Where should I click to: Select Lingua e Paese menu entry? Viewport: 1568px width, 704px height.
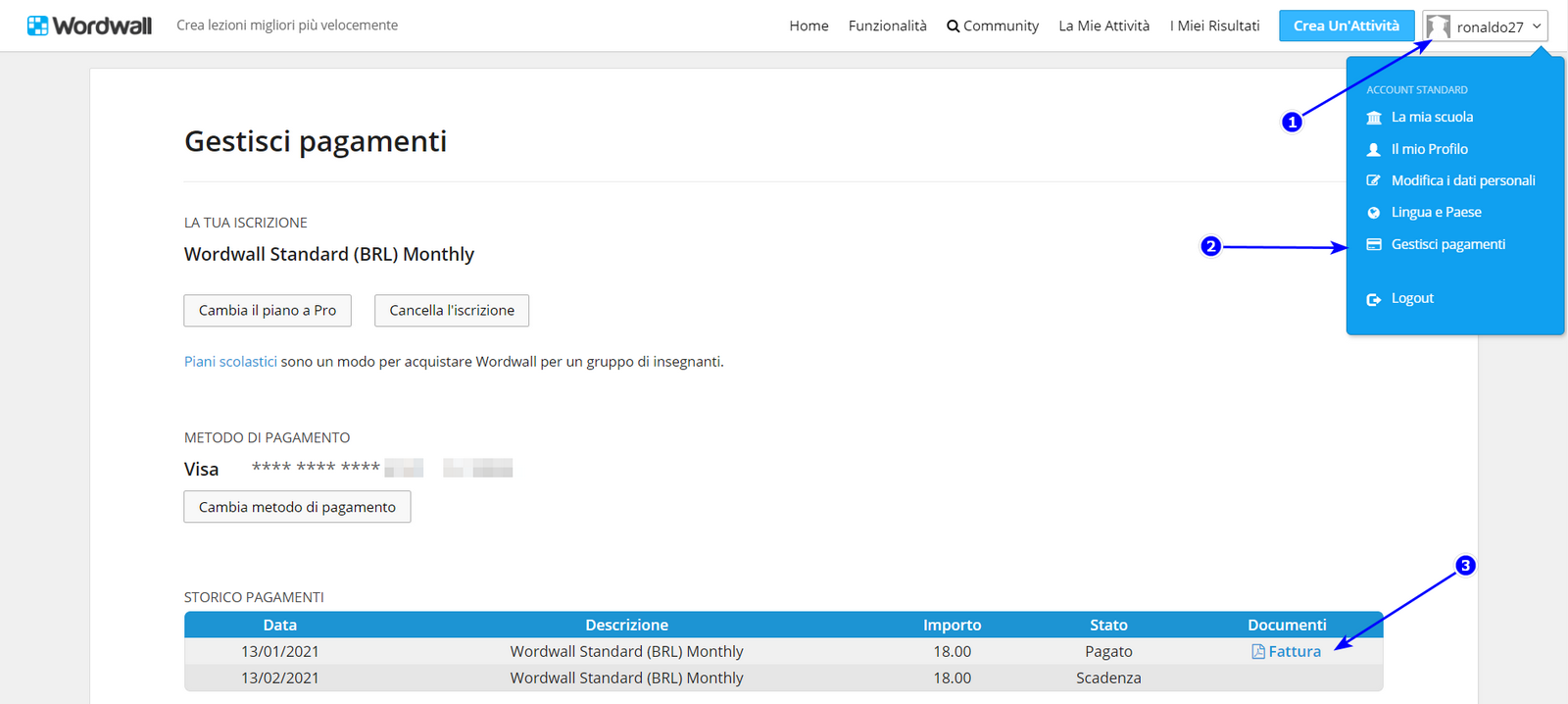(x=1437, y=213)
